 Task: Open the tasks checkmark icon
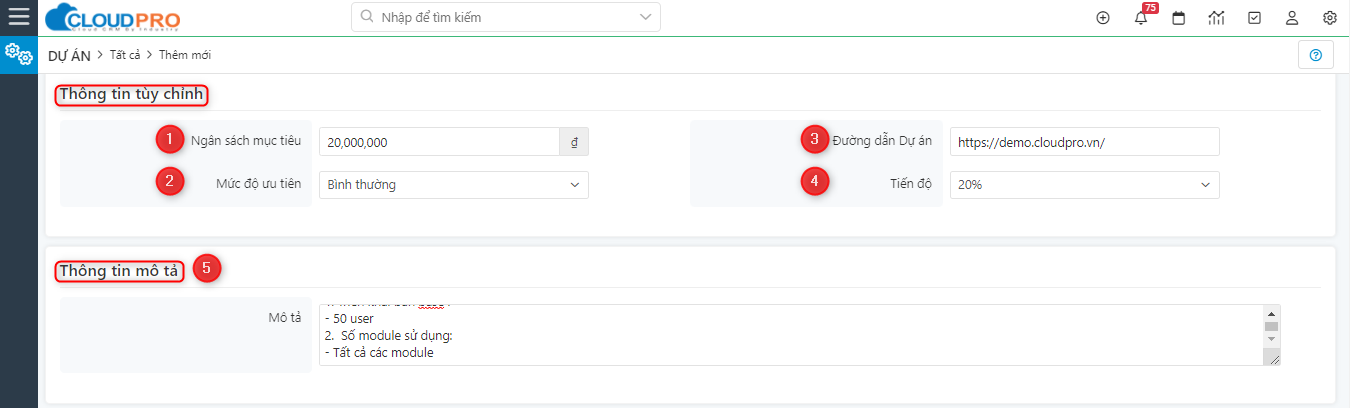tap(1254, 18)
